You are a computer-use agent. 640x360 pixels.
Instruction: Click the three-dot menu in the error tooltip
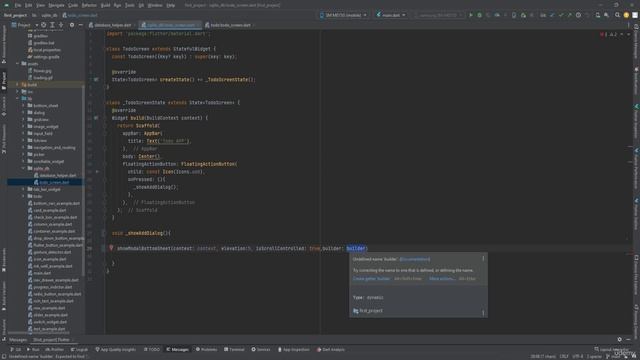pos(483,259)
